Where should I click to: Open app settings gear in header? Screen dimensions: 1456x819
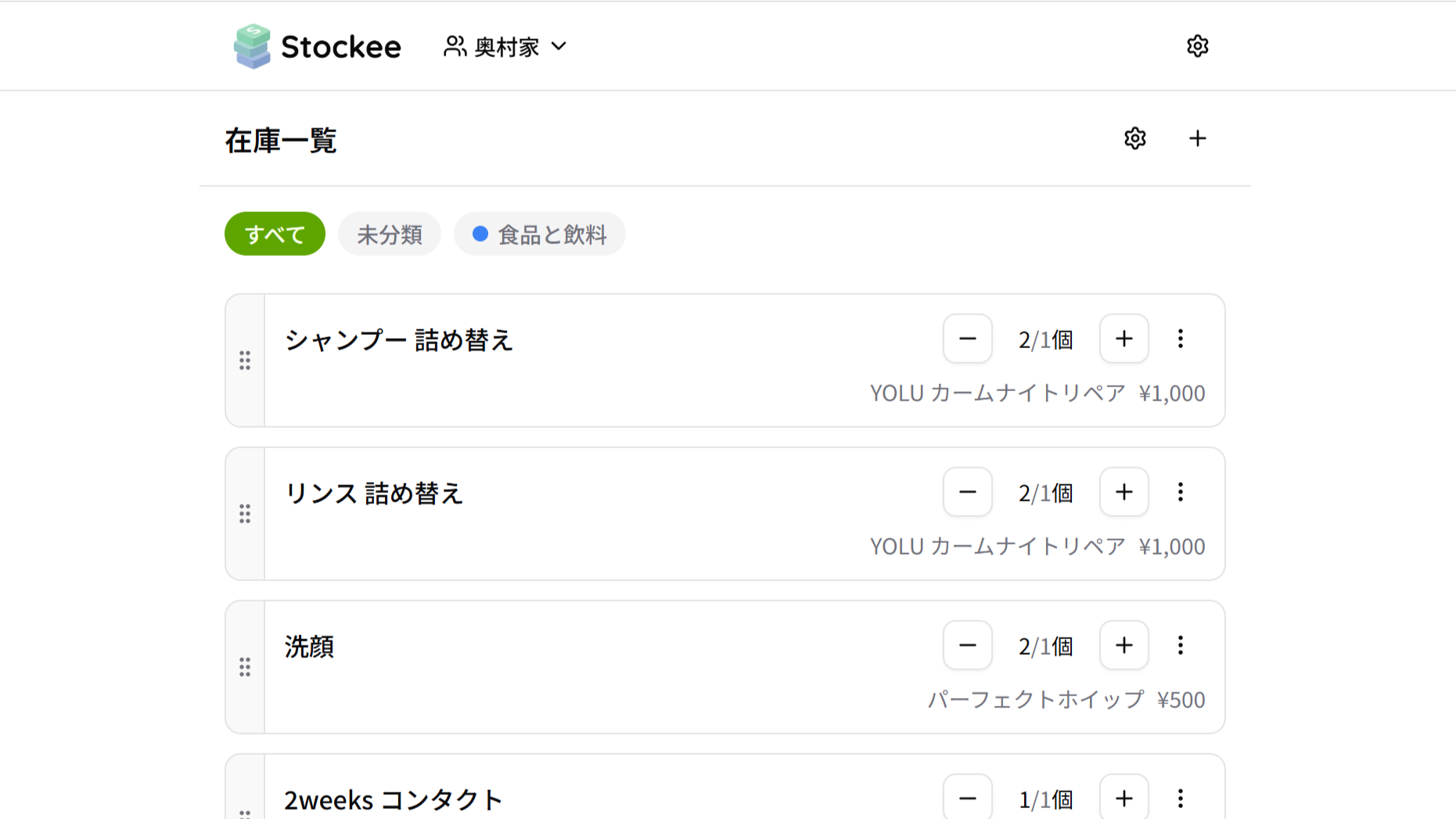click(x=1197, y=46)
